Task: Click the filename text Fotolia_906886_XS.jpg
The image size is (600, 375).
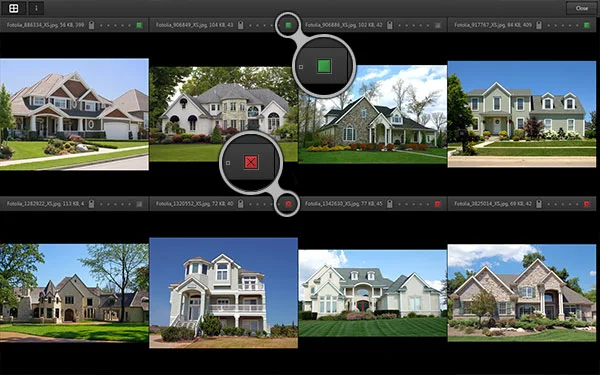Action: coord(330,25)
